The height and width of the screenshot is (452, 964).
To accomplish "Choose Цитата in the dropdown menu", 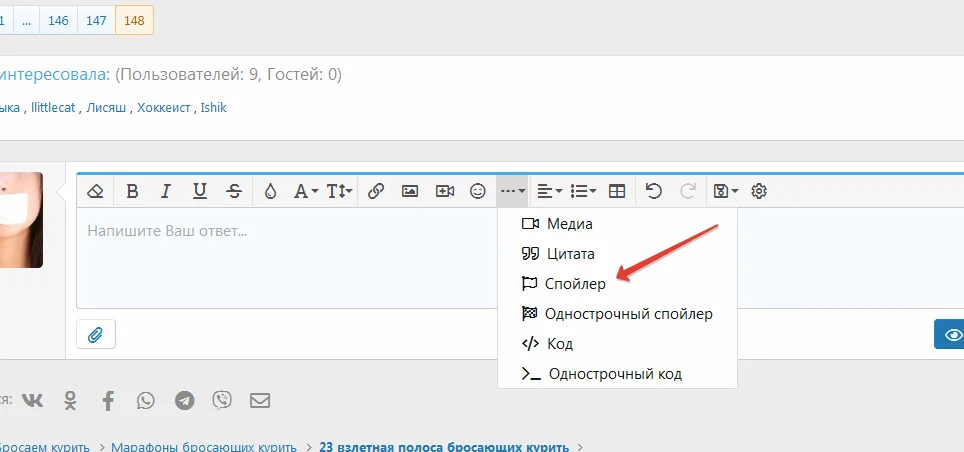I will click(570, 254).
